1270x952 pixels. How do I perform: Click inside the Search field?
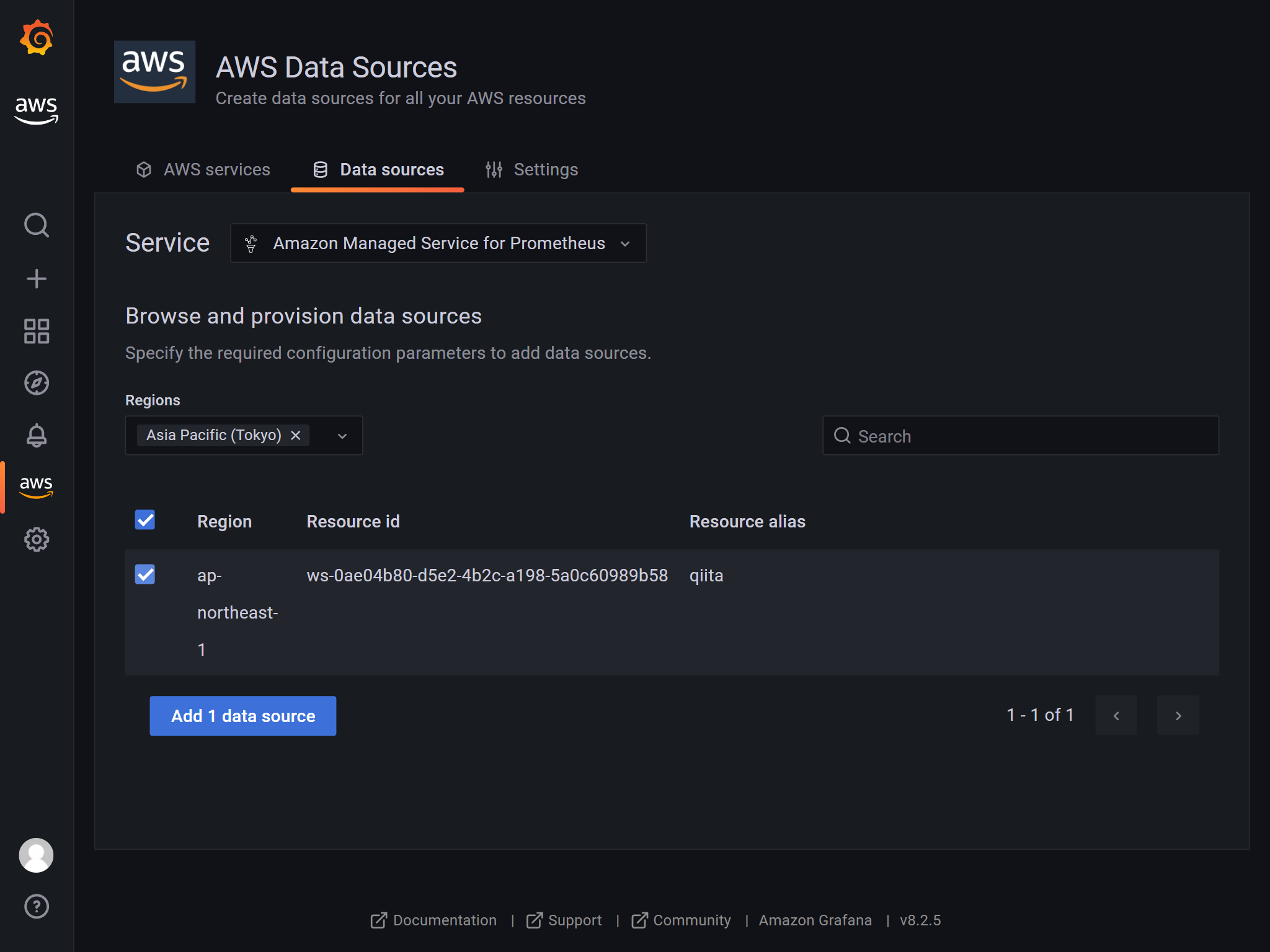point(1020,436)
